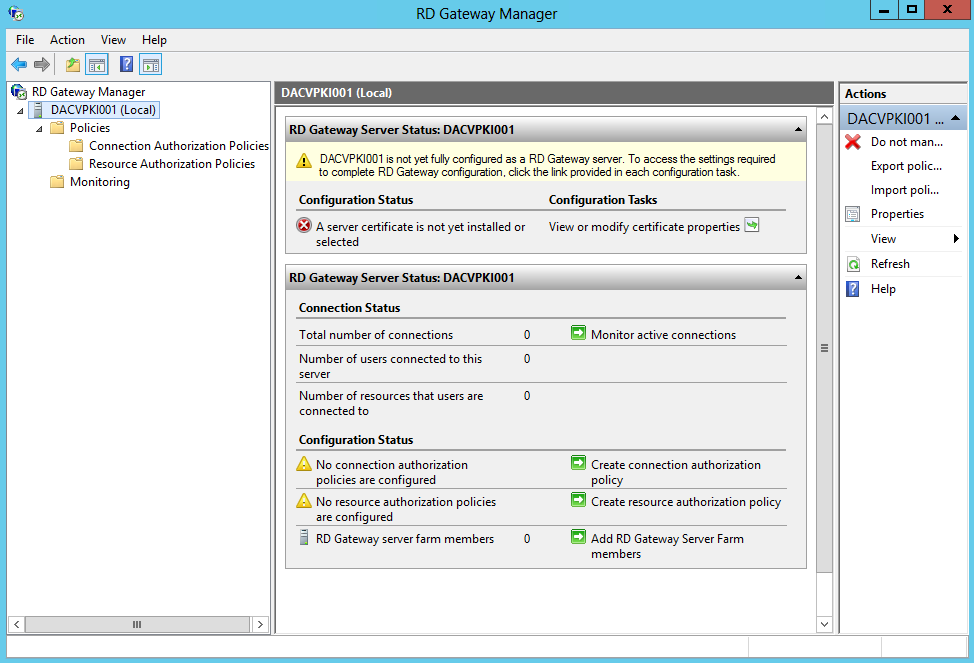The width and height of the screenshot is (974, 663).
Task: Collapse the Policies tree node
Action: pyautogui.click(x=39, y=129)
